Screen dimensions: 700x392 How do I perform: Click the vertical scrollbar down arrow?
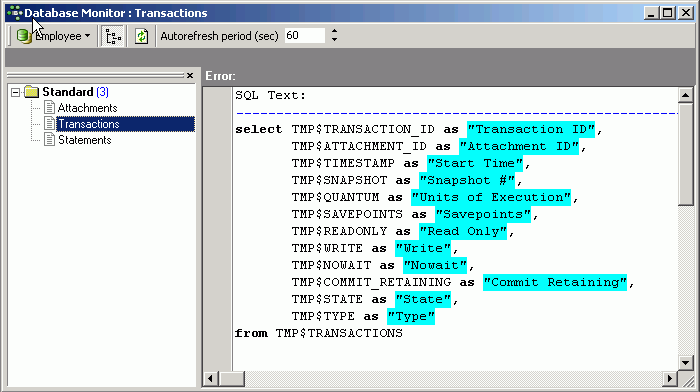point(685,363)
